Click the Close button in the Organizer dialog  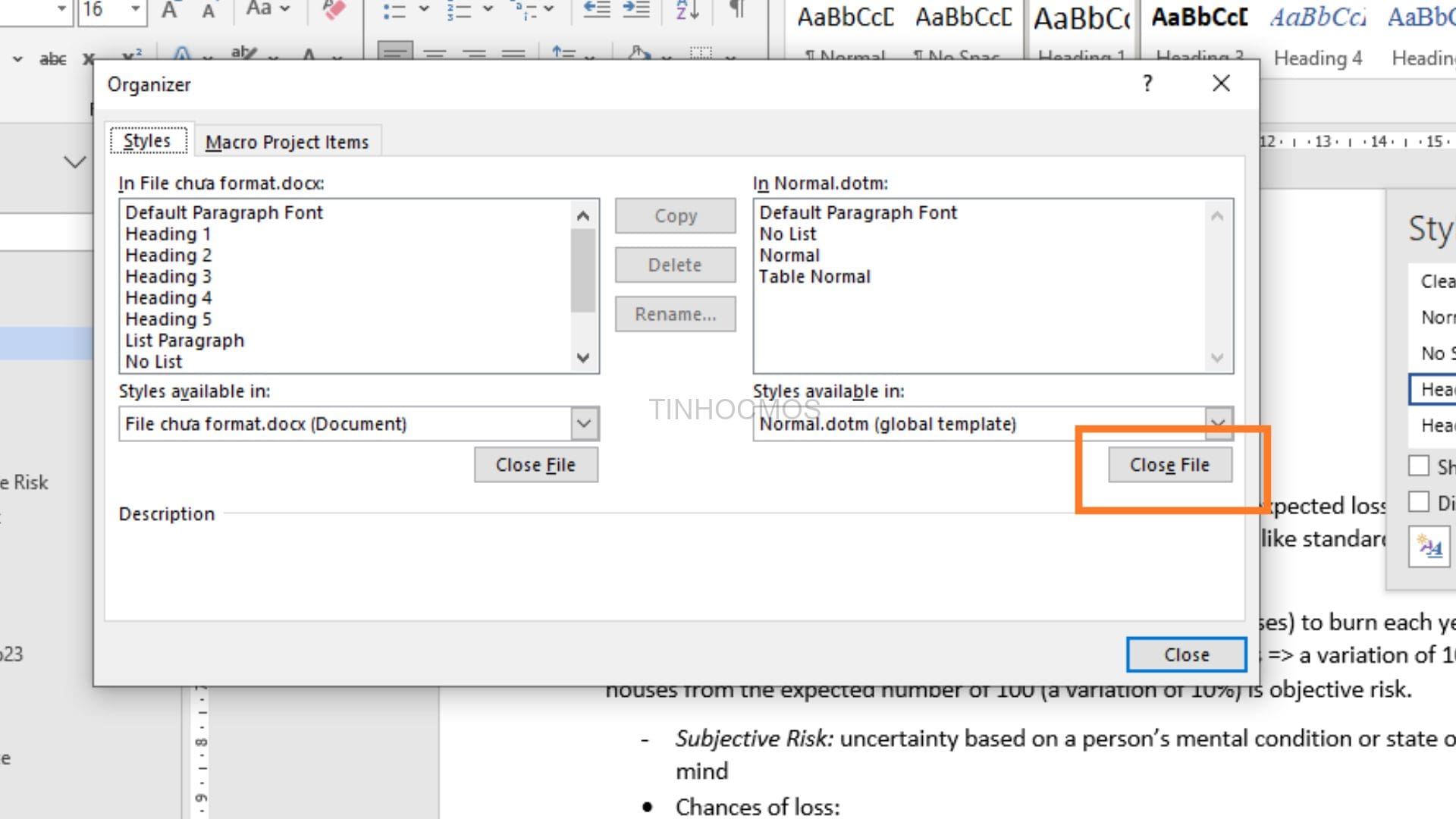pos(1187,654)
